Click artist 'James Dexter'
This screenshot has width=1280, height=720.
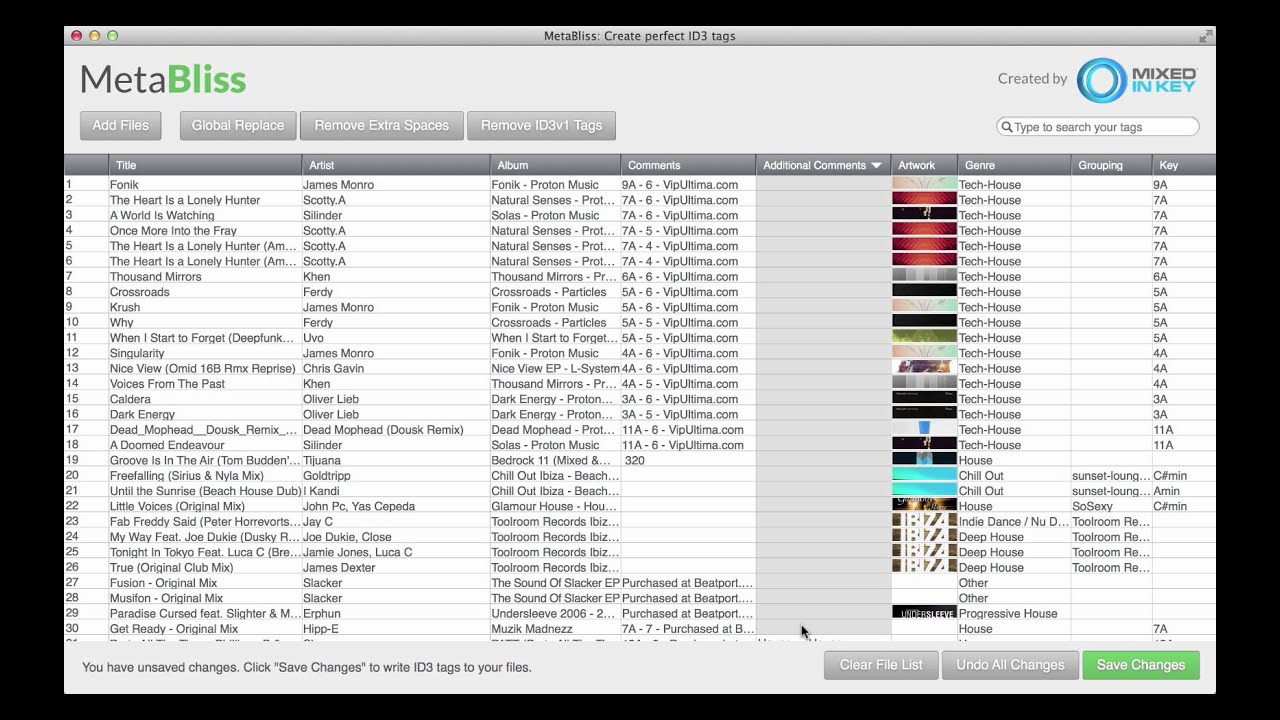tap(339, 567)
